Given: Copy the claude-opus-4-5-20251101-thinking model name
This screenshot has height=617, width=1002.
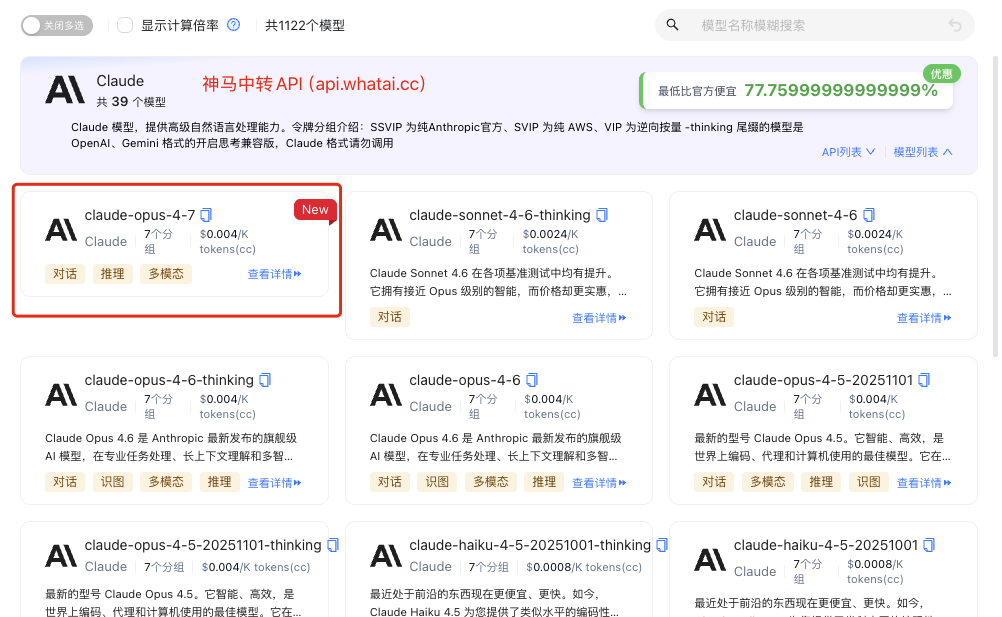Looking at the screenshot, I should pos(332,545).
